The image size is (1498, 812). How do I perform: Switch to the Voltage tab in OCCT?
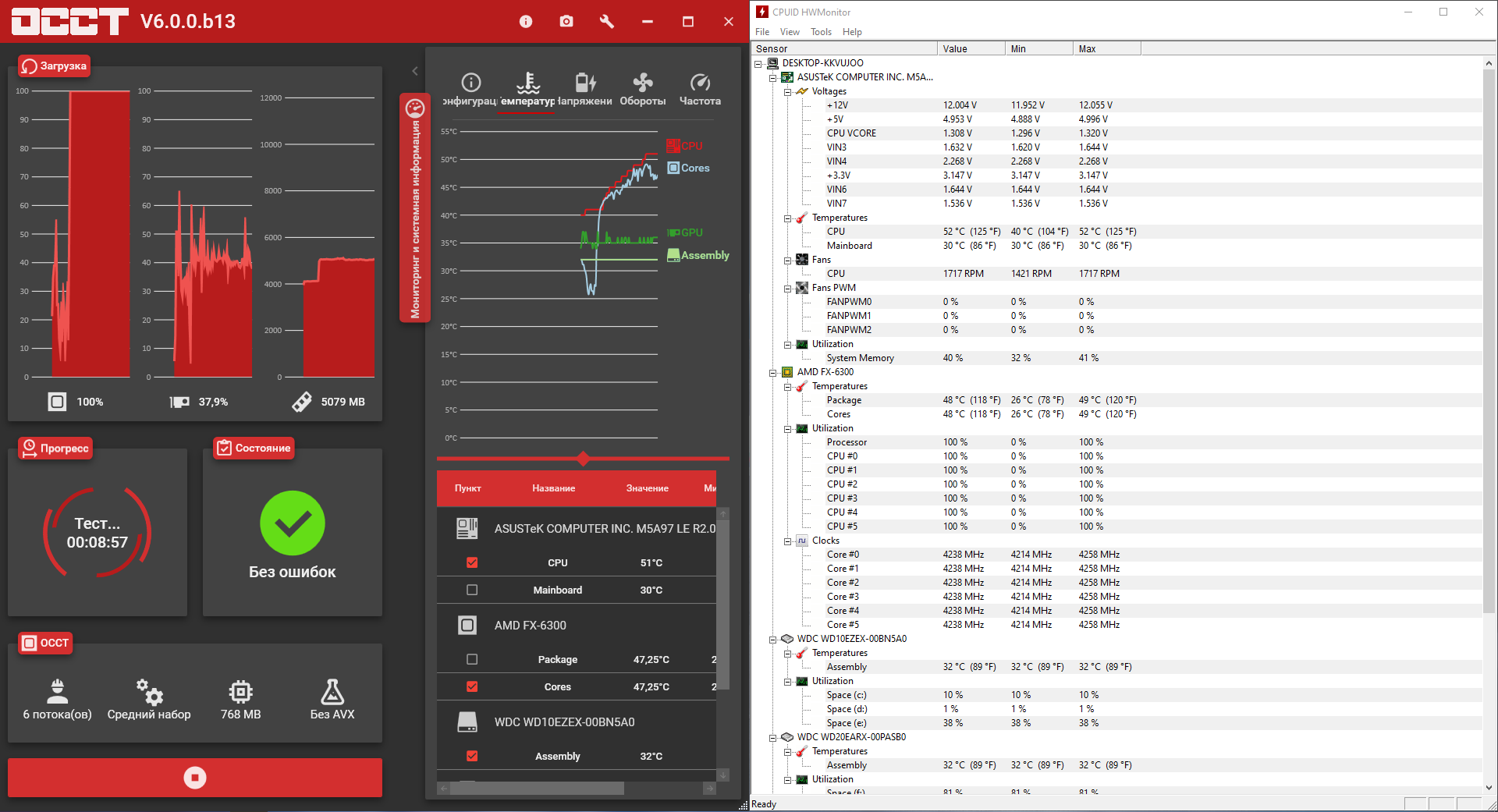pyautogui.click(x=585, y=90)
